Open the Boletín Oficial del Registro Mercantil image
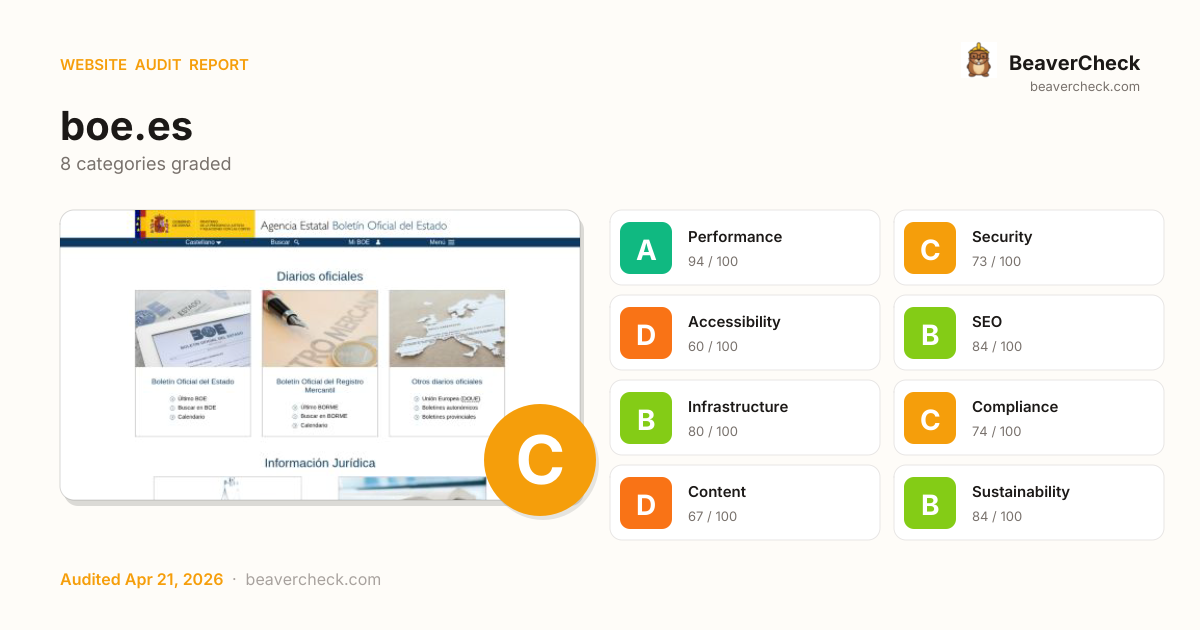1200x630 pixels. (x=320, y=329)
